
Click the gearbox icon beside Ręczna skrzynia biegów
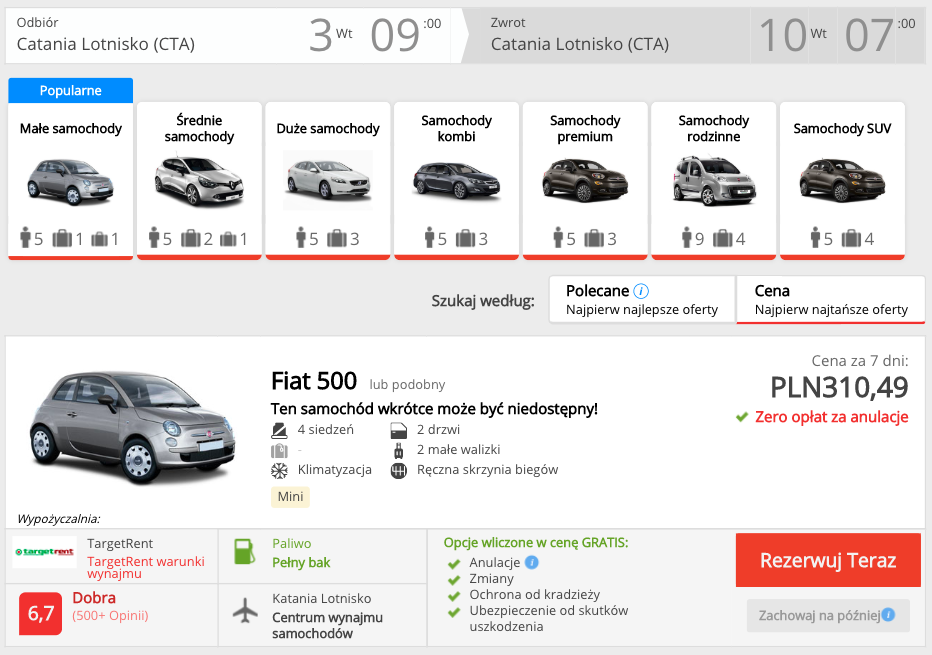coord(399,471)
